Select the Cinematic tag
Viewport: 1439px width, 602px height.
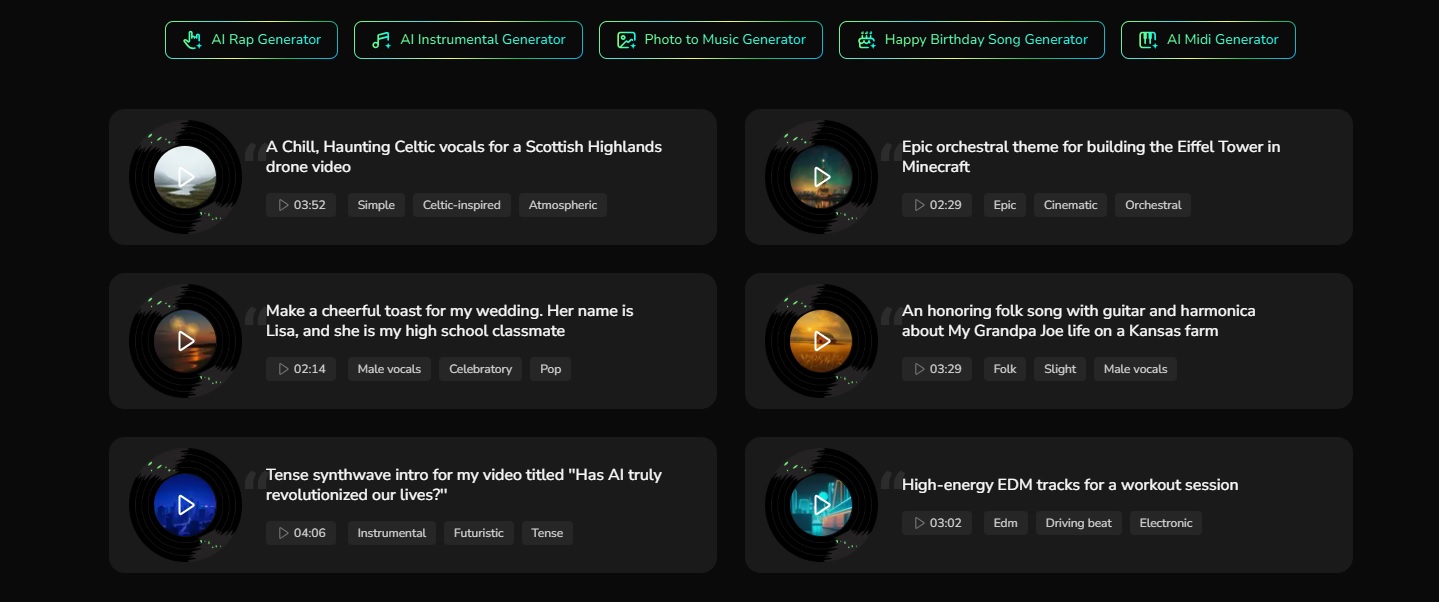pos(1070,205)
